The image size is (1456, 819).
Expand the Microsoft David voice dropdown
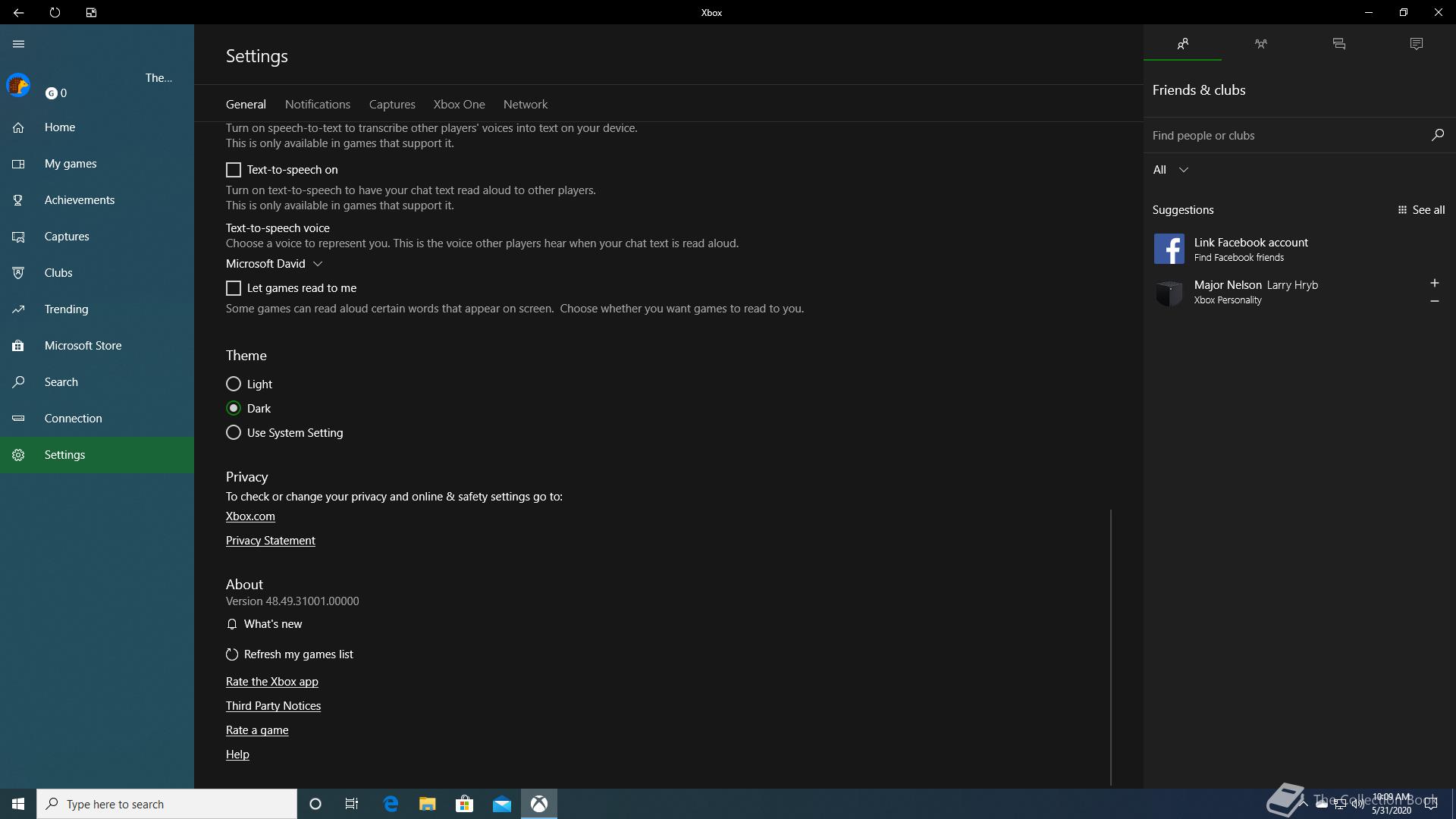coord(275,264)
